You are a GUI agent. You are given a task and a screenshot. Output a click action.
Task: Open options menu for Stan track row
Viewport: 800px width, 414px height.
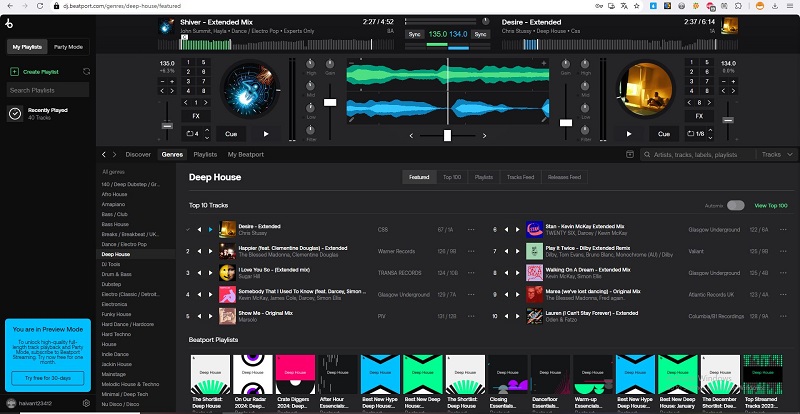pos(783,230)
